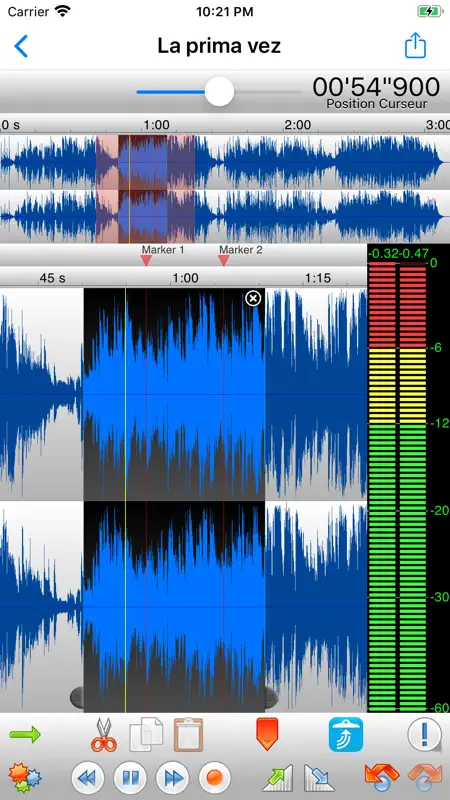Open the blue clipboard app icon
Screen dimensions: 450x800
pyautogui.click(x=346, y=735)
